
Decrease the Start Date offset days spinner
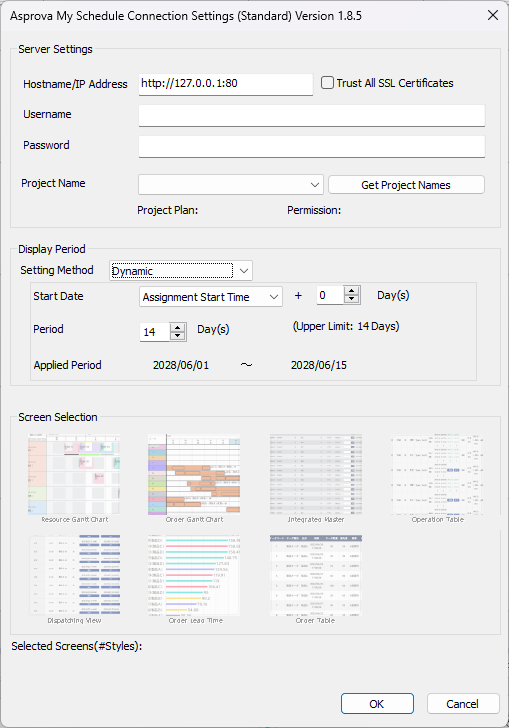tap(352, 299)
